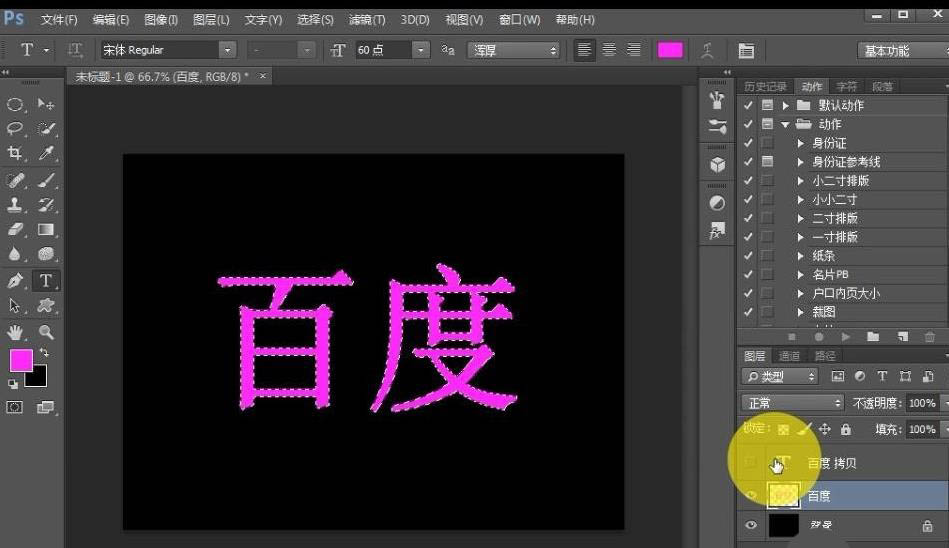Switch to the 通道 tab
The height and width of the screenshot is (548, 949).
coord(789,356)
